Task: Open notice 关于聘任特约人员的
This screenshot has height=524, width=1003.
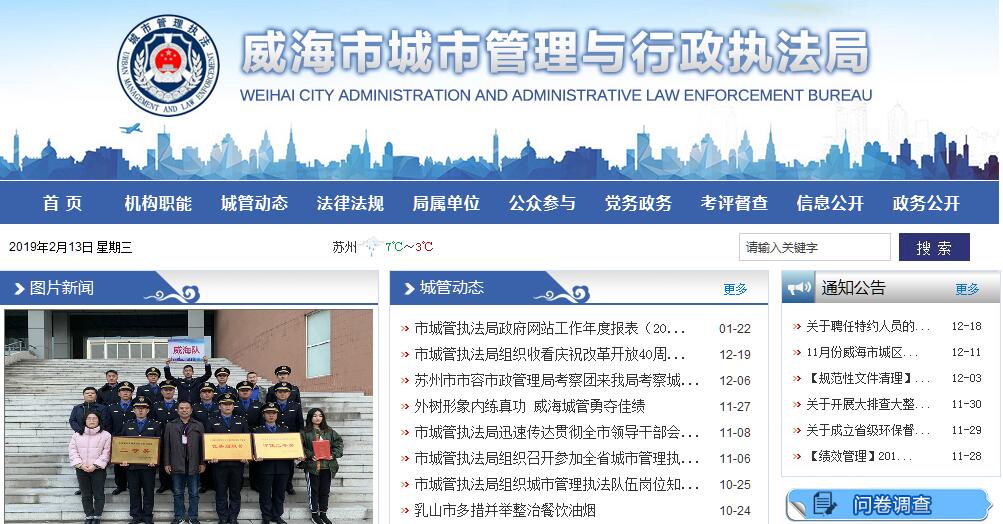Action: [867, 326]
